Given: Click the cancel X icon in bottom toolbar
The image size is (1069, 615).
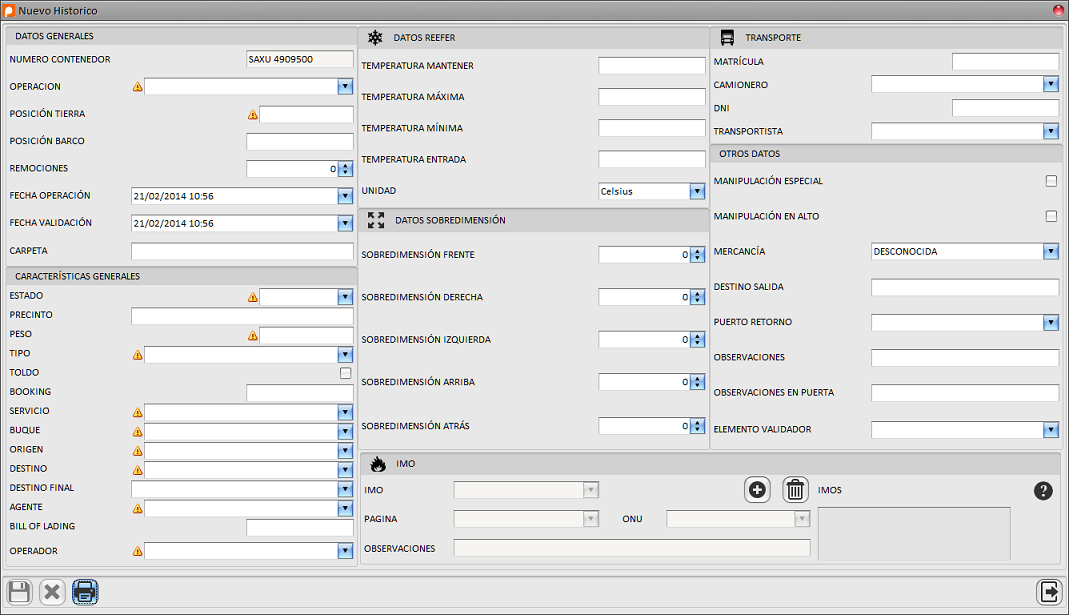Looking at the screenshot, I should (52, 592).
